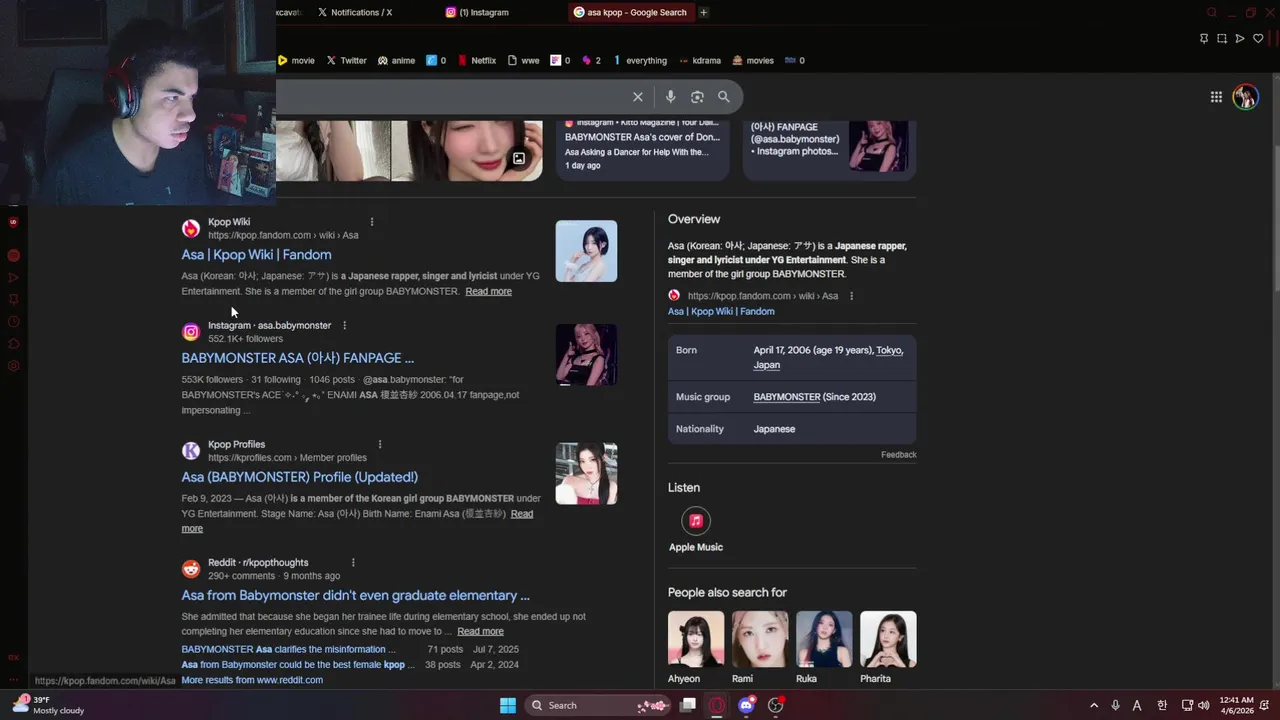This screenshot has width=1280, height=720.
Task: Click the Kpop Profiles site favicon
Action: tap(191, 451)
